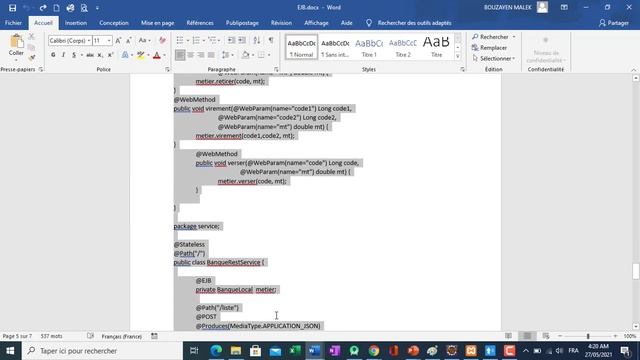Insert a numbered list
640x360 pixels.
tap(196, 40)
